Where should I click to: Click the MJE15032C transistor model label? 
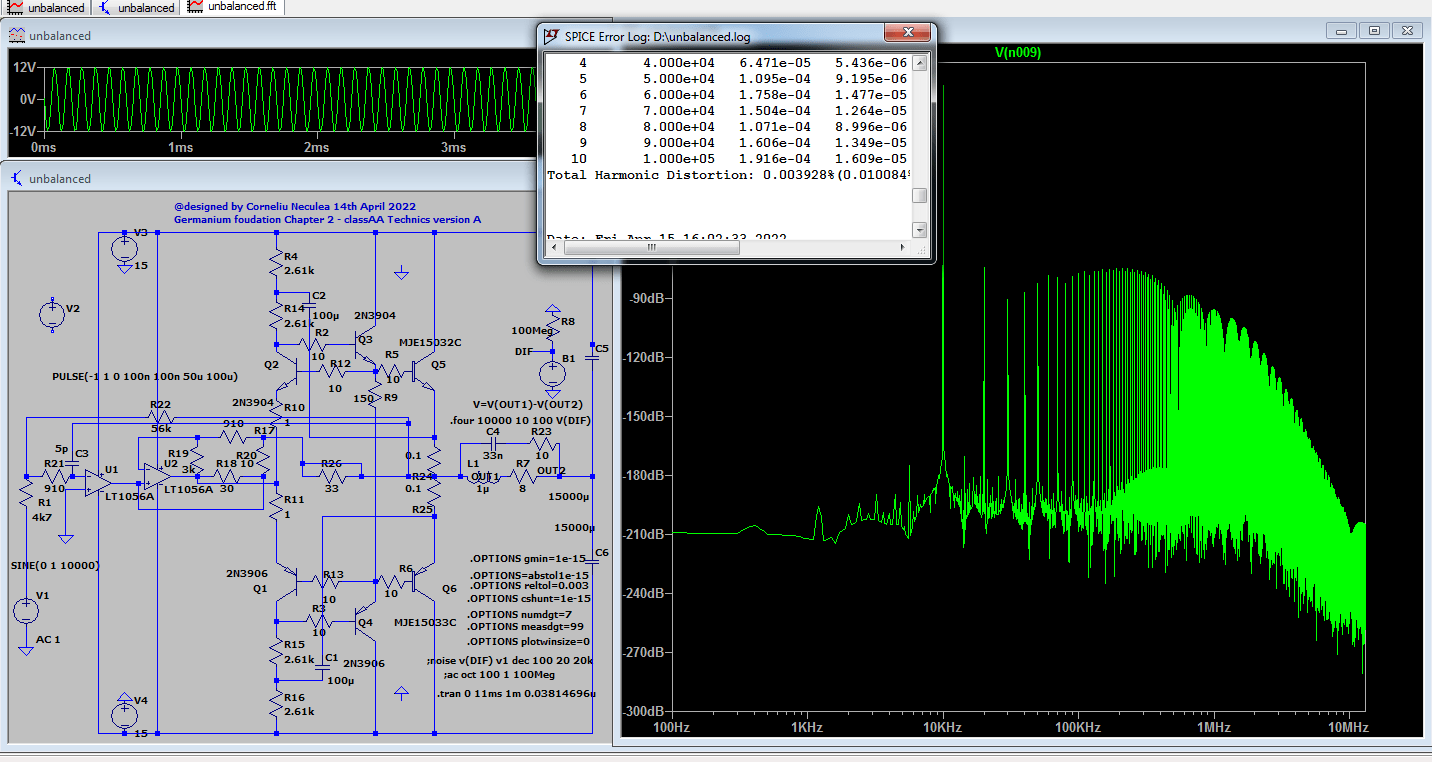(x=430, y=342)
